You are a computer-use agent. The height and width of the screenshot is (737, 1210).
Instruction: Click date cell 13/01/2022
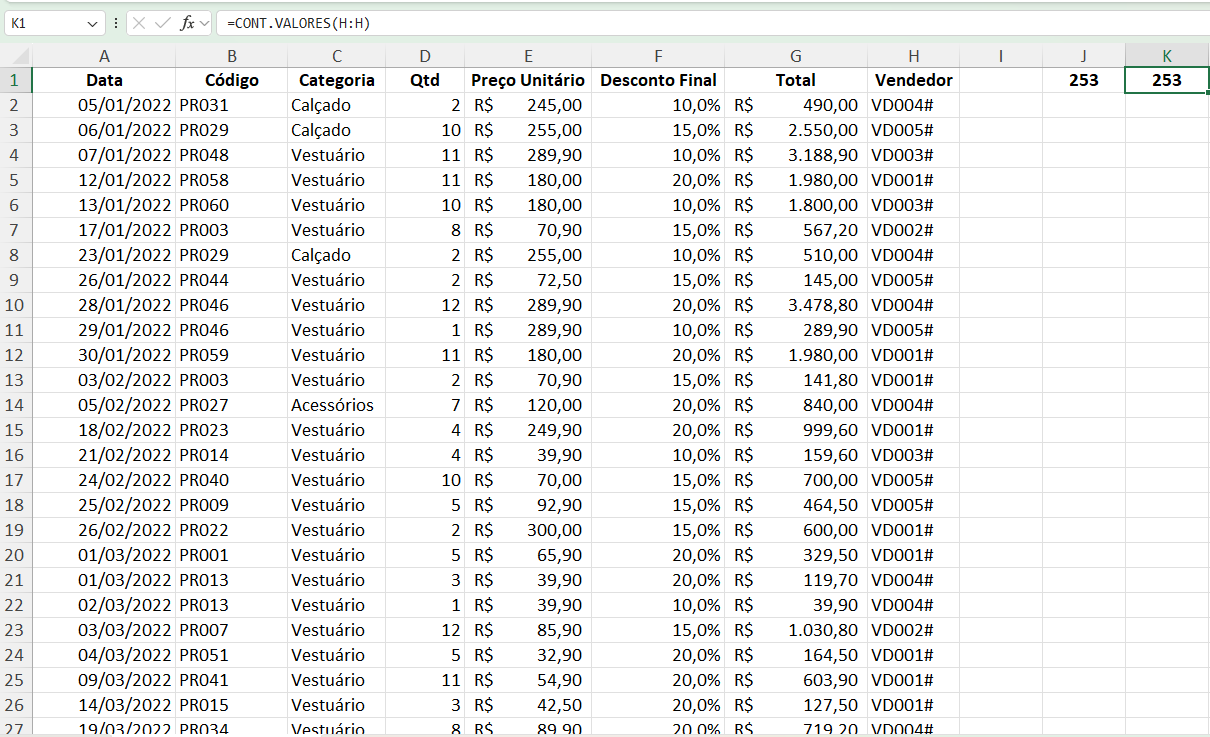click(x=104, y=205)
